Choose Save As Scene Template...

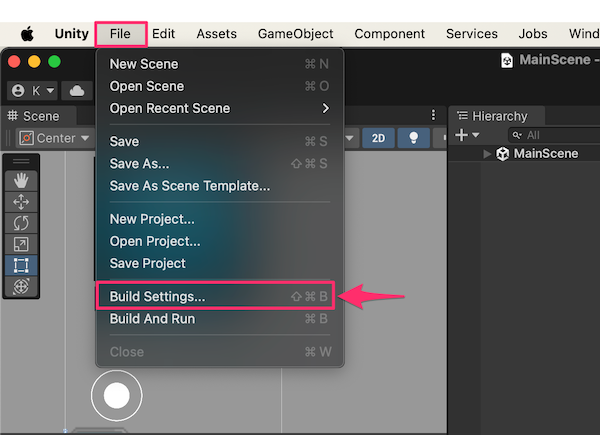click(220, 186)
